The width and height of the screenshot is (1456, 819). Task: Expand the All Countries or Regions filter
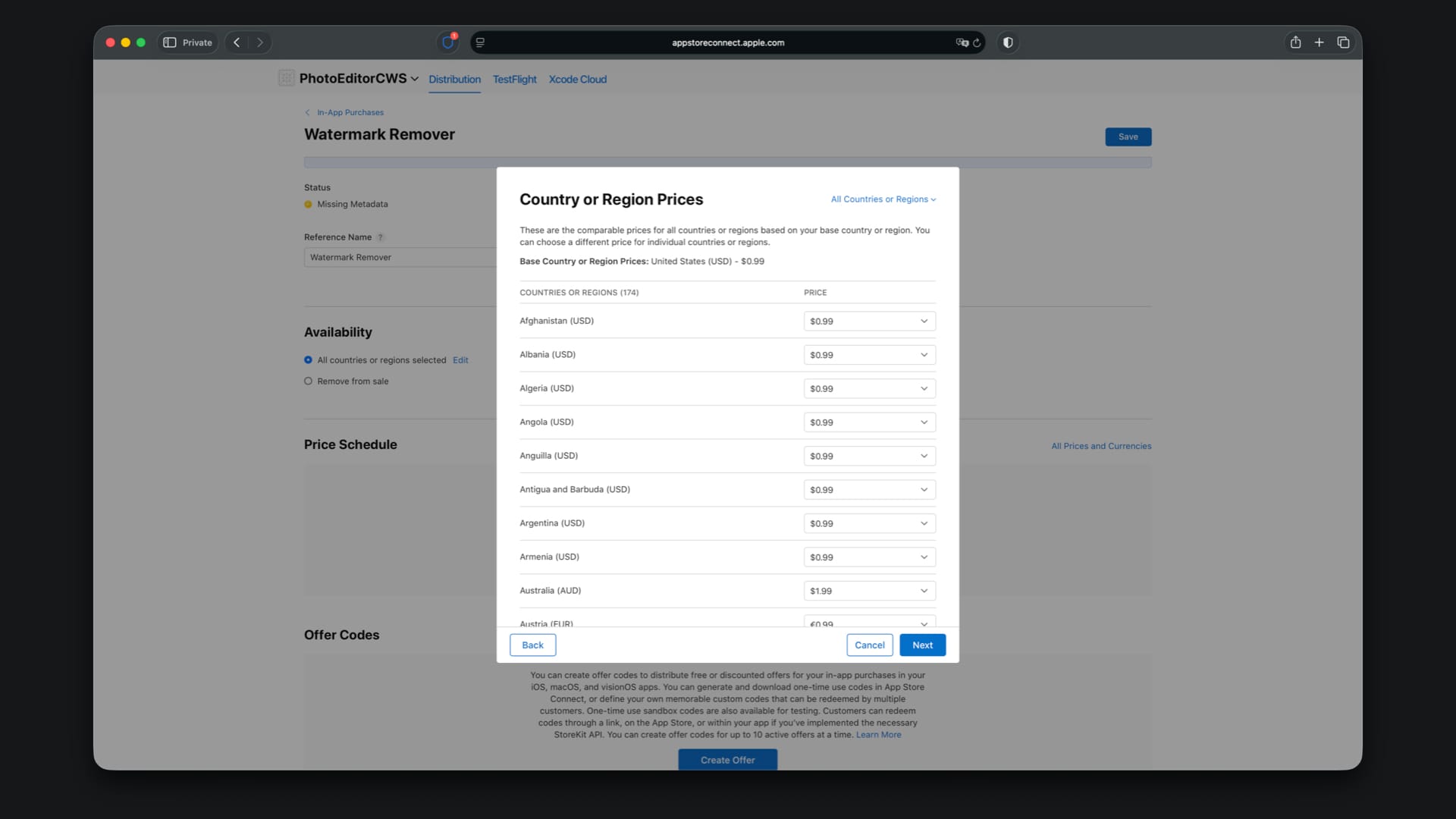click(x=883, y=199)
